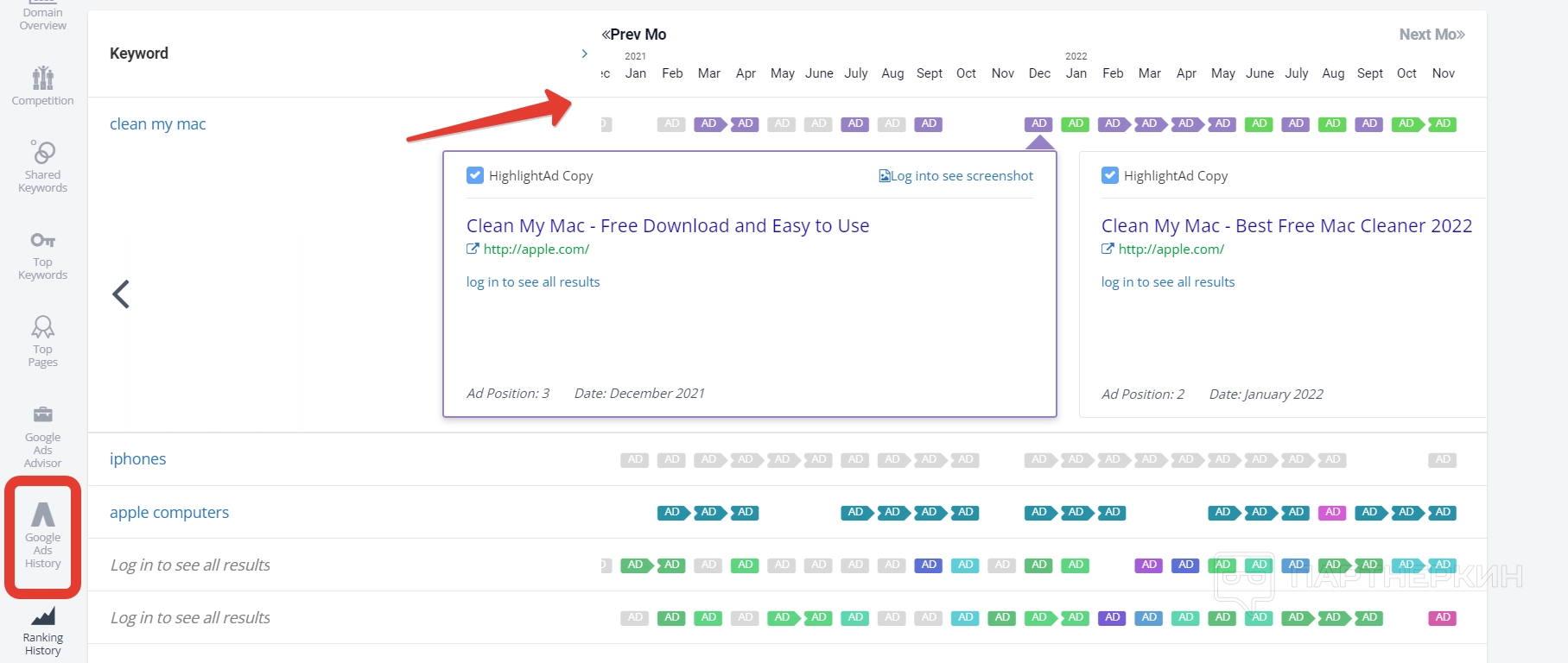This screenshot has height=663, width=1568.
Task: Open Domain Overview in sidebar
Action: tap(42, 16)
